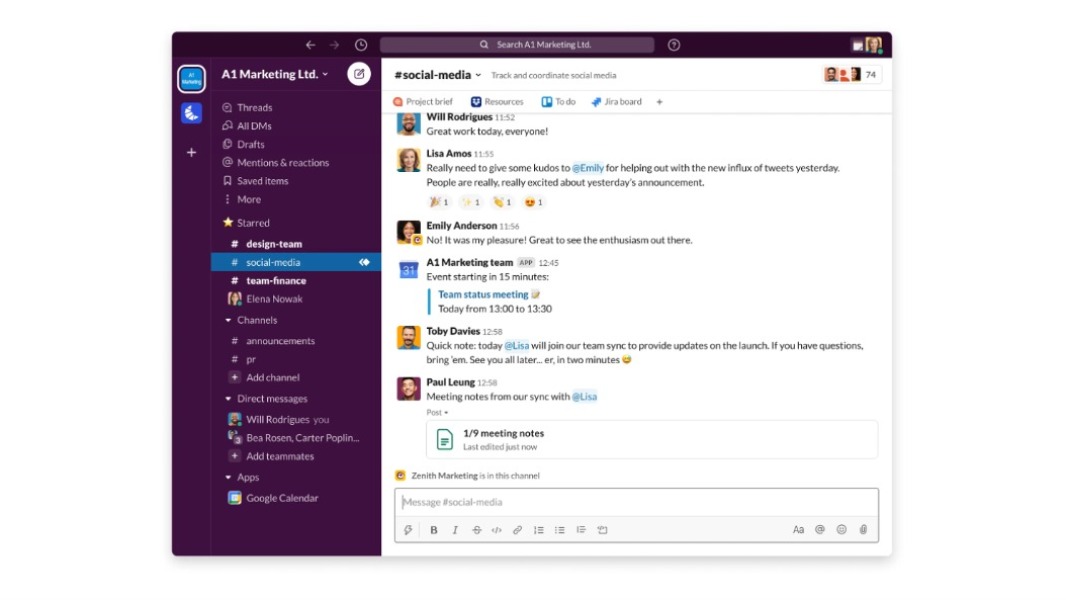Click the compose new message icon
The height and width of the screenshot is (600, 1066).
pos(358,74)
